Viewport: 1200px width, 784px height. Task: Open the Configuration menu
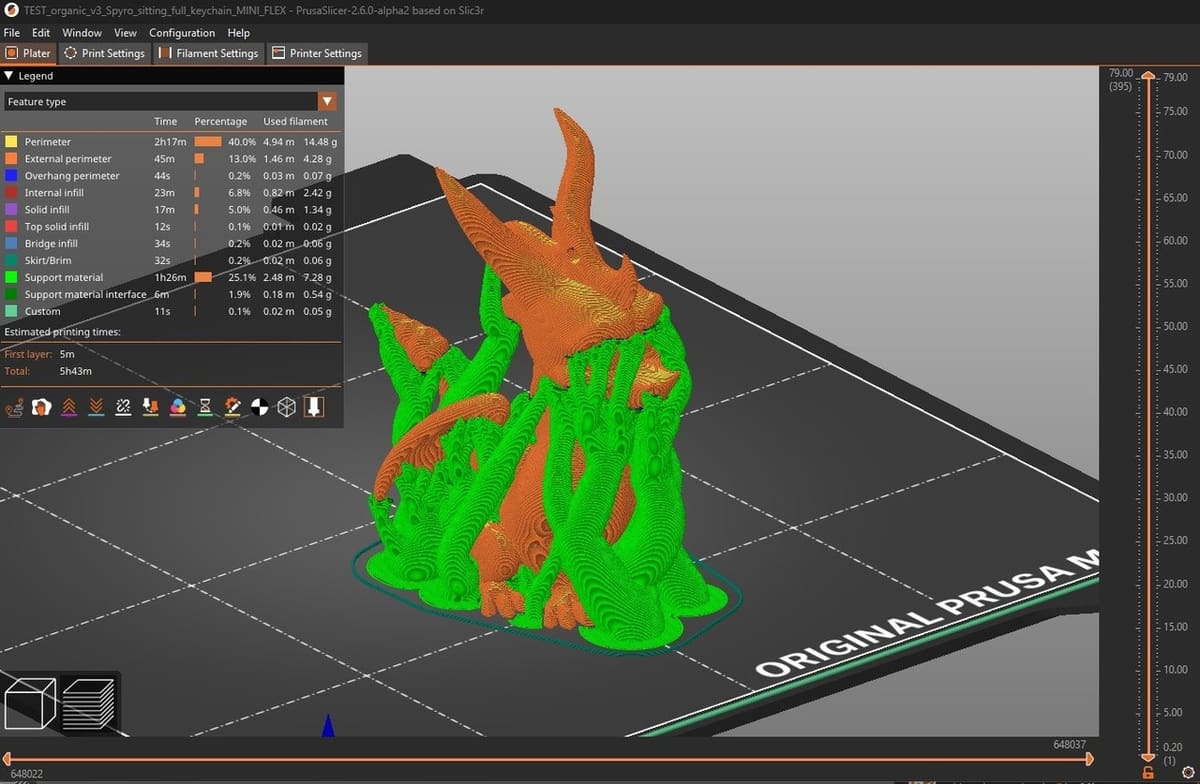[182, 33]
